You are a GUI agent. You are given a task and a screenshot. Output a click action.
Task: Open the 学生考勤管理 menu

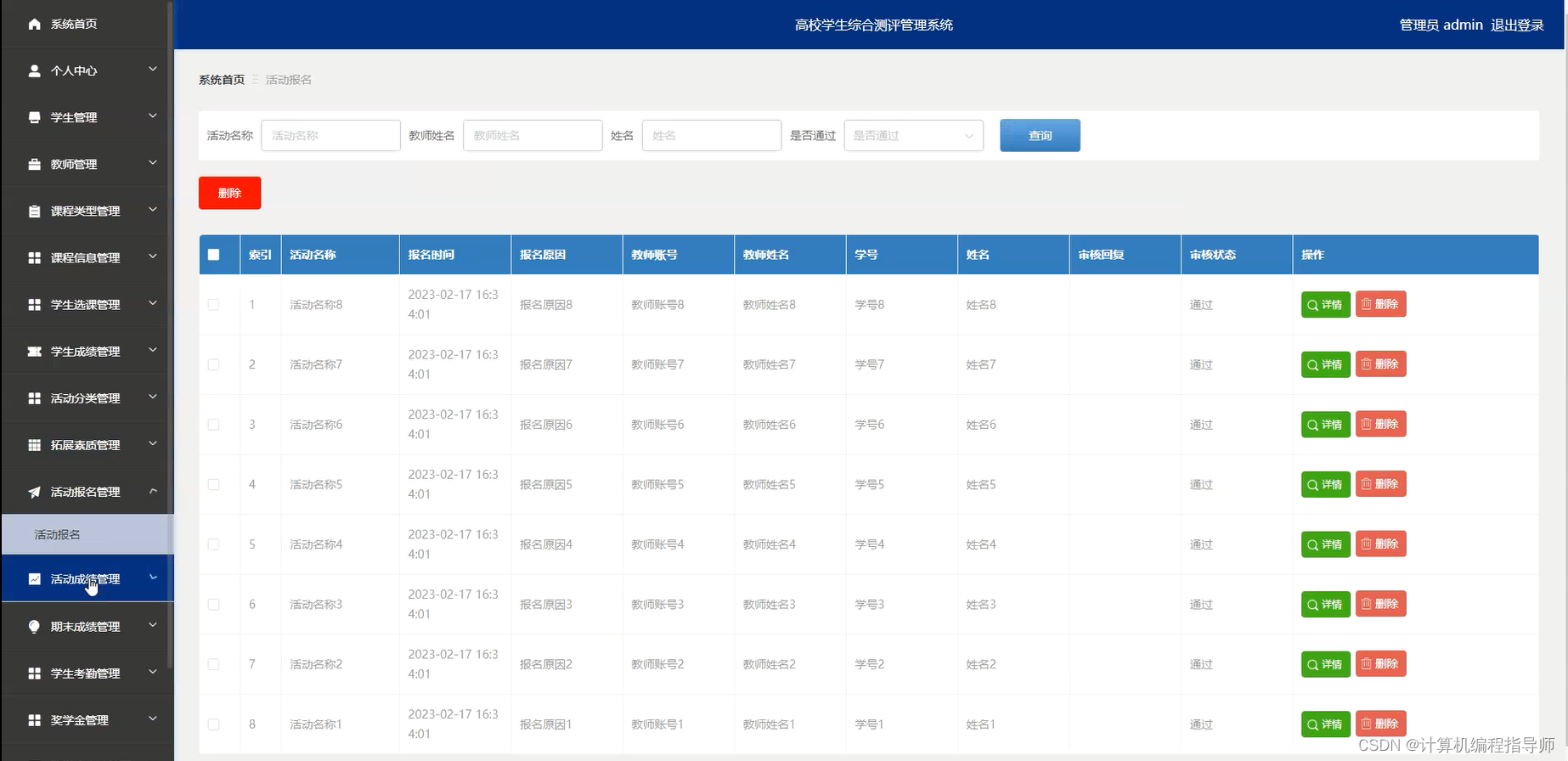coord(86,673)
